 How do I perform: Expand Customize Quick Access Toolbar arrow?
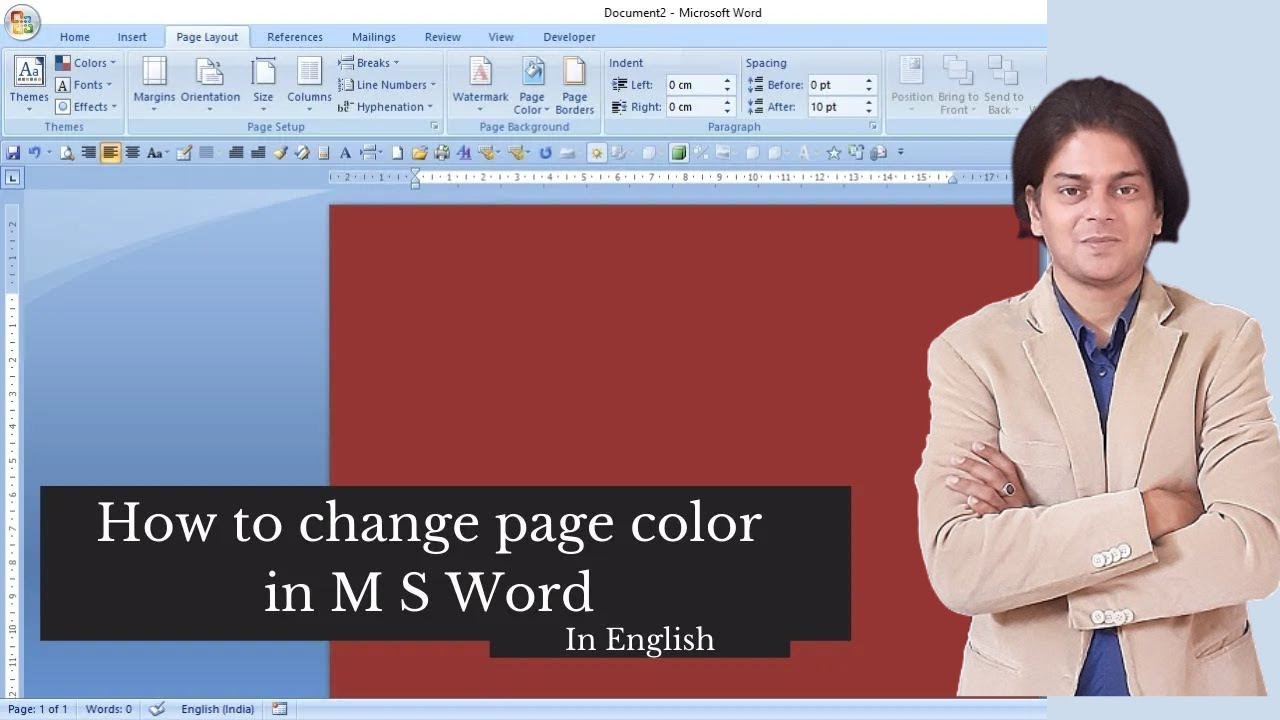(901, 153)
